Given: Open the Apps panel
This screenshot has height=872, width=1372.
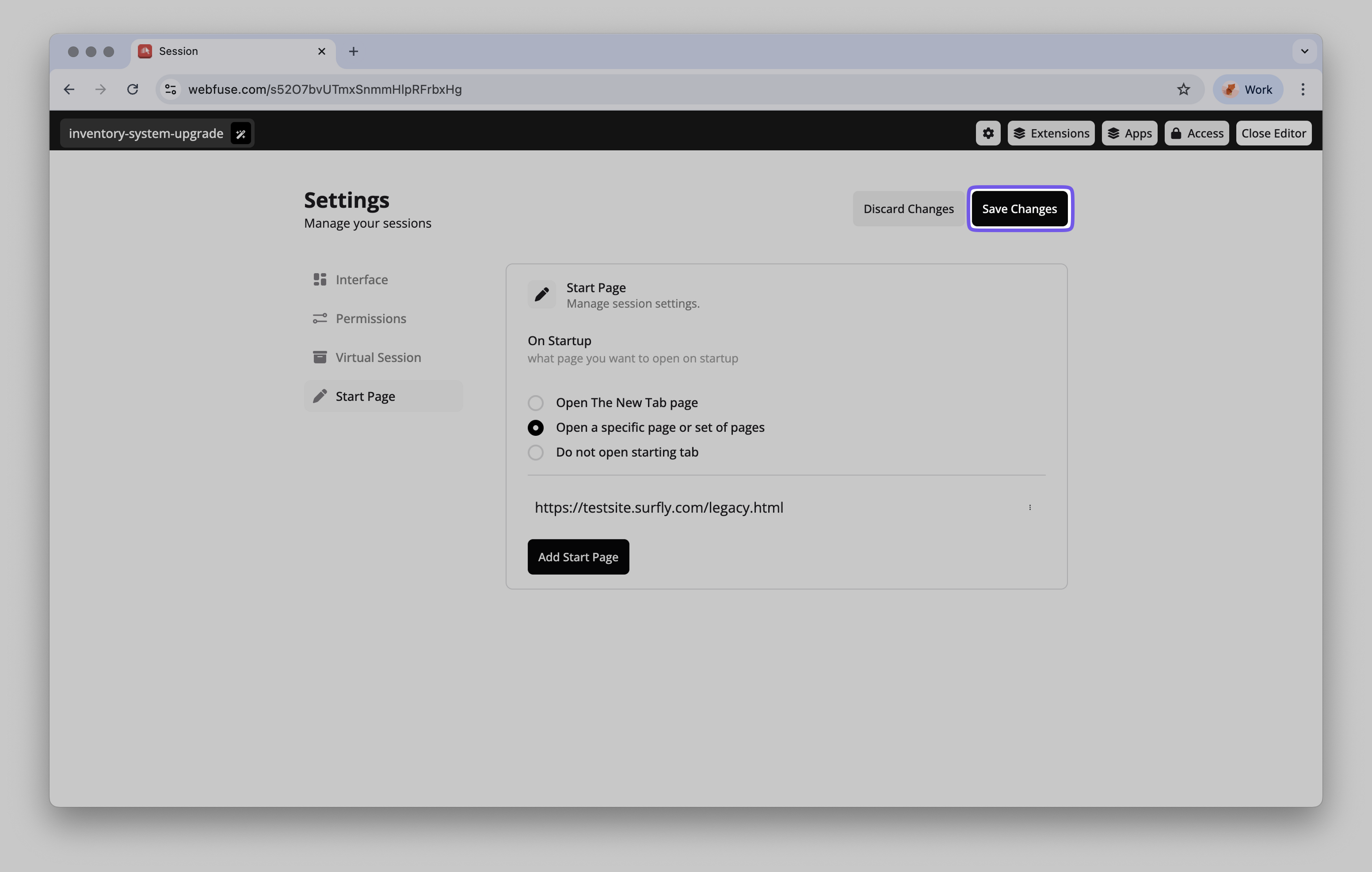Looking at the screenshot, I should click(1129, 133).
